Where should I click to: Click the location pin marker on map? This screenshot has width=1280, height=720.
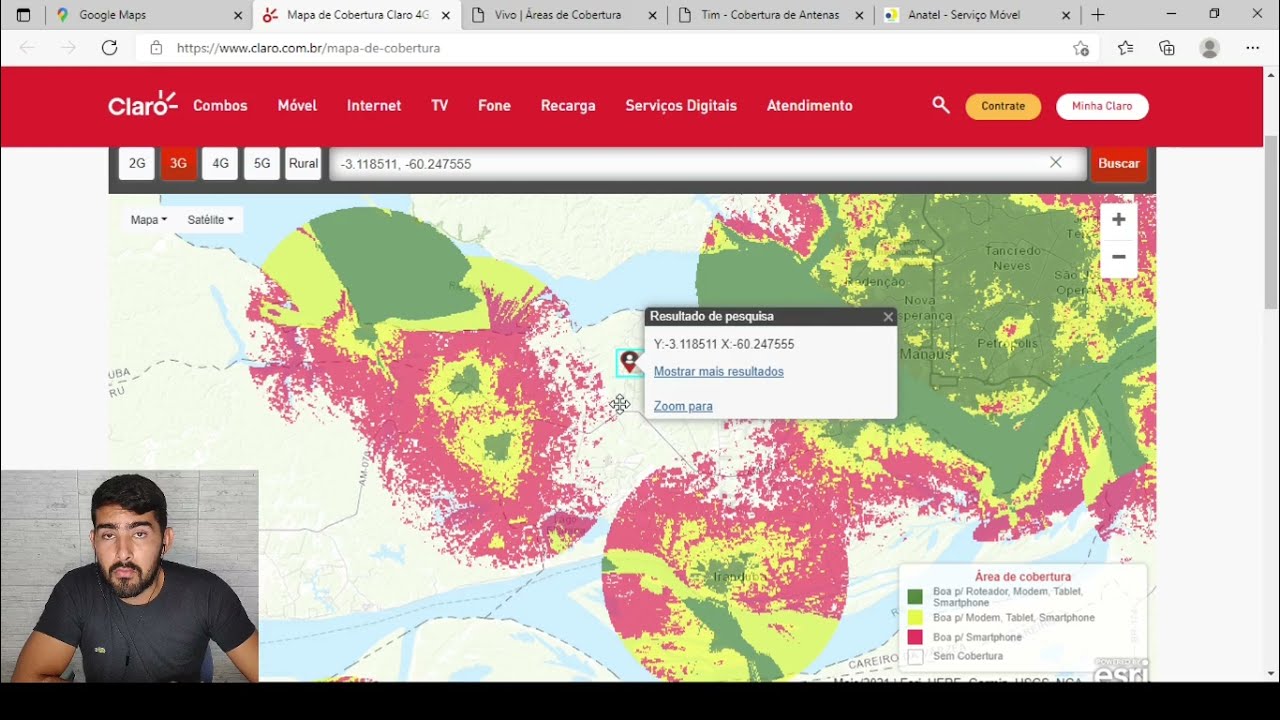629,362
